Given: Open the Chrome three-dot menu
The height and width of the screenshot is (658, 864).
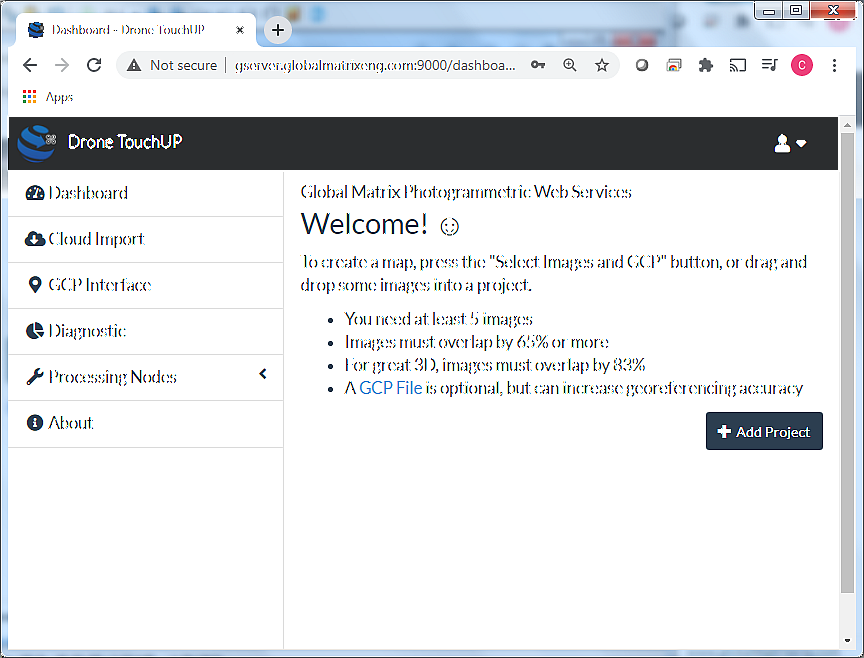Looking at the screenshot, I should coord(834,65).
